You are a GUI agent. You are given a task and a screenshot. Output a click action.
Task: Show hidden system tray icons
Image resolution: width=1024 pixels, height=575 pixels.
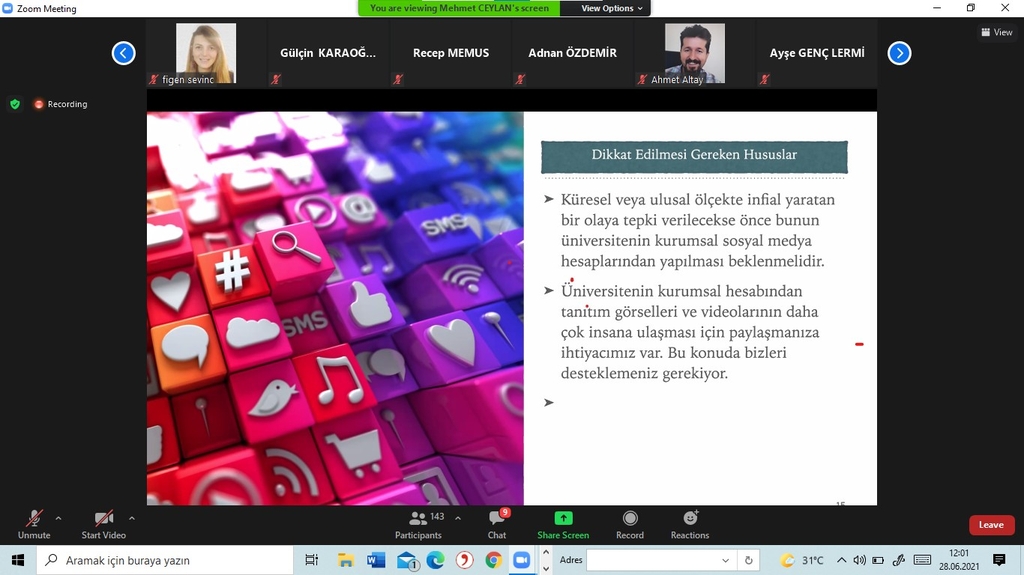click(842, 560)
